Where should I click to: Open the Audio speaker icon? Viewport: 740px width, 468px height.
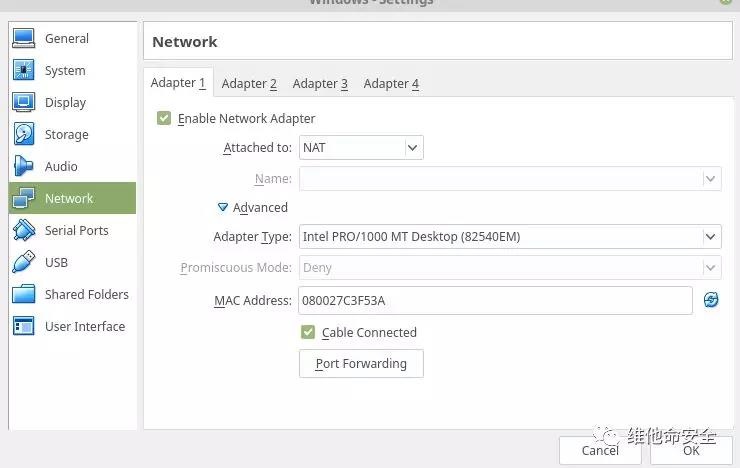coord(24,167)
